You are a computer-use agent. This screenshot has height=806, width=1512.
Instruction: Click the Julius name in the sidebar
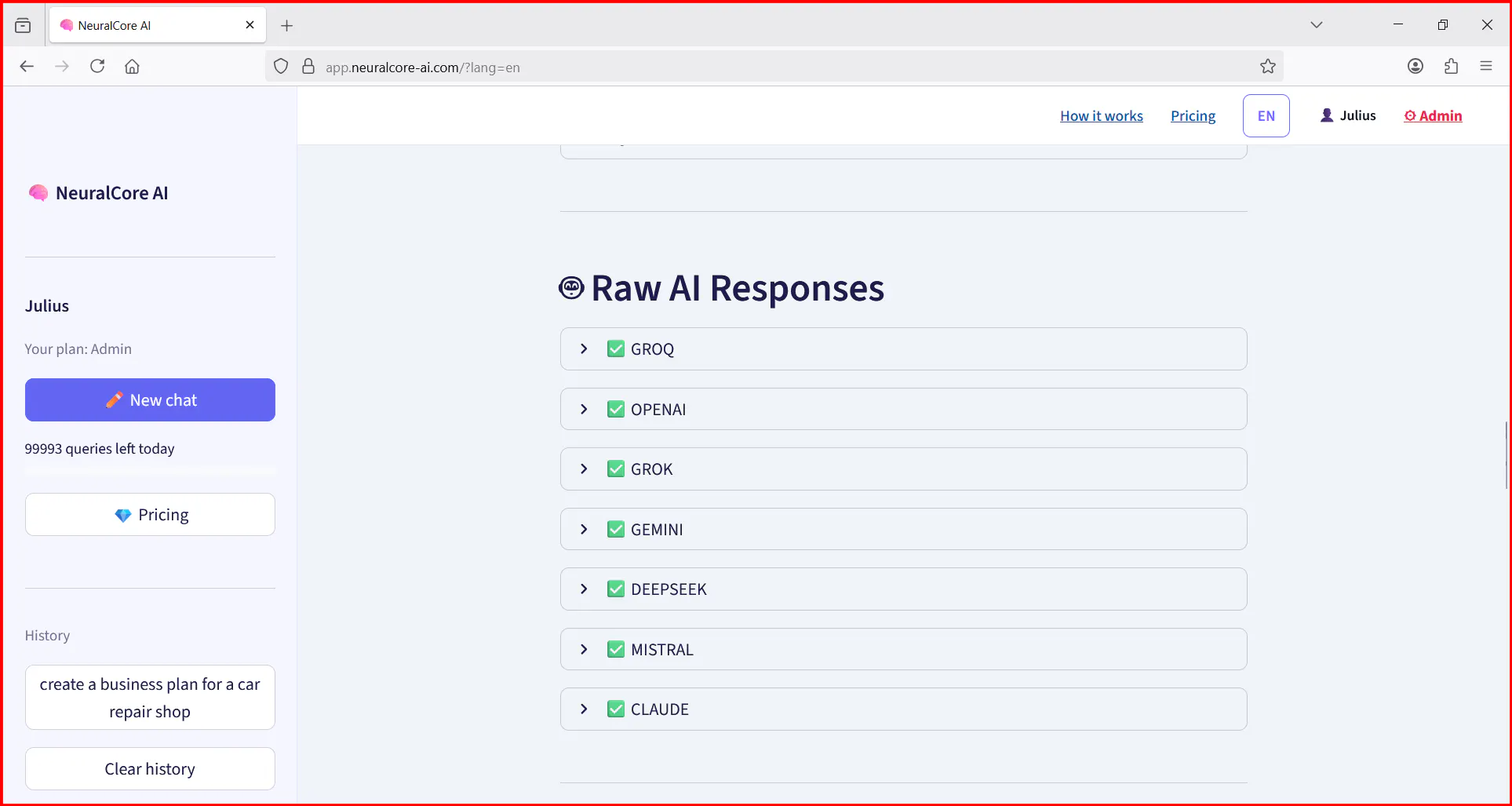[47, 306]
